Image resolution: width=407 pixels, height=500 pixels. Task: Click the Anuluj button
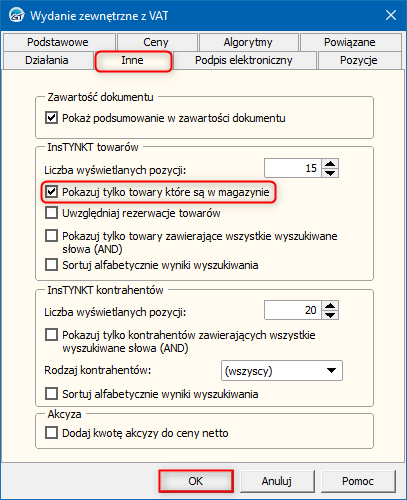point(277,481)
